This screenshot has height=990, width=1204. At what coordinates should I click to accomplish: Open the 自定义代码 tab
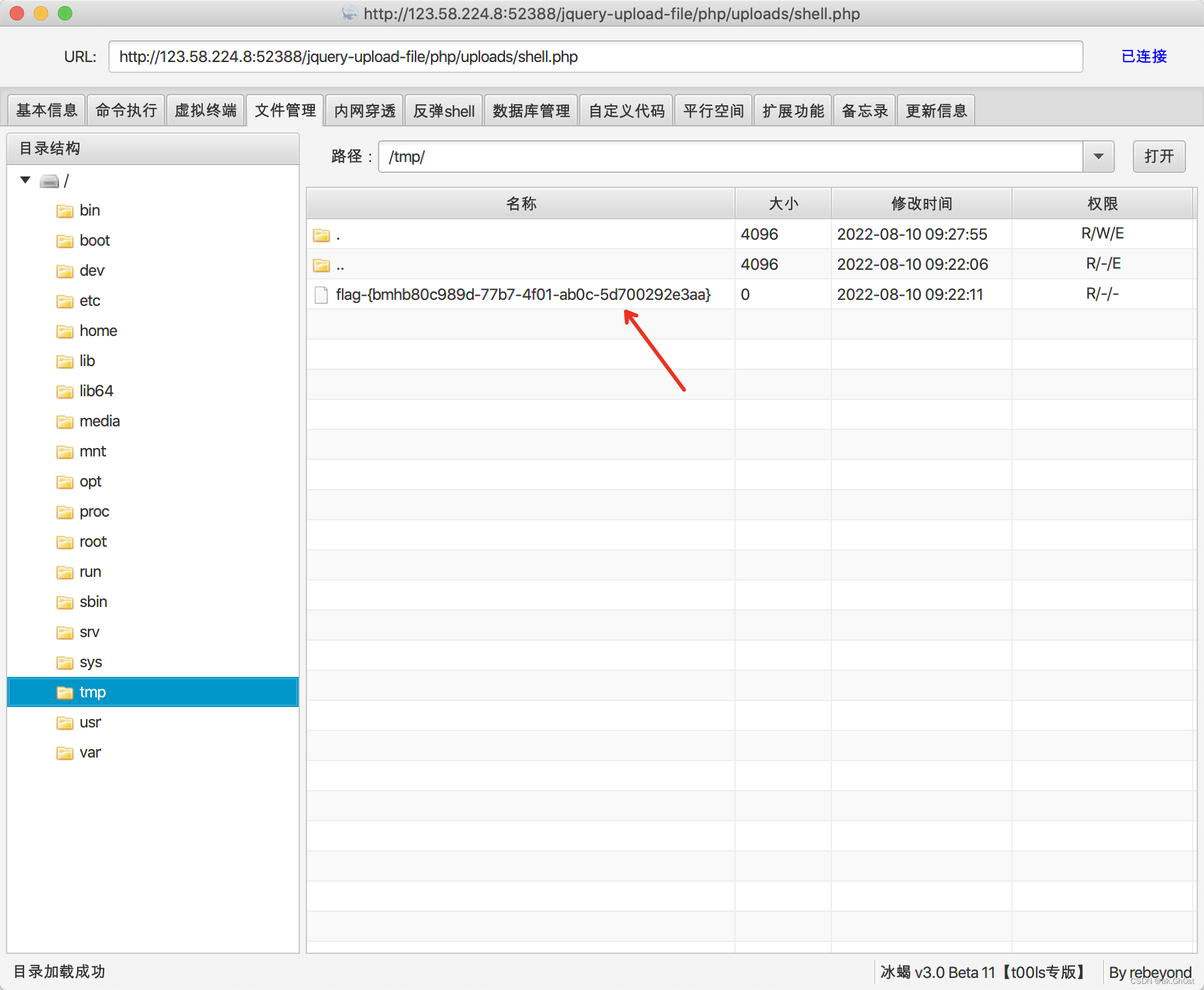pos(627,111)
